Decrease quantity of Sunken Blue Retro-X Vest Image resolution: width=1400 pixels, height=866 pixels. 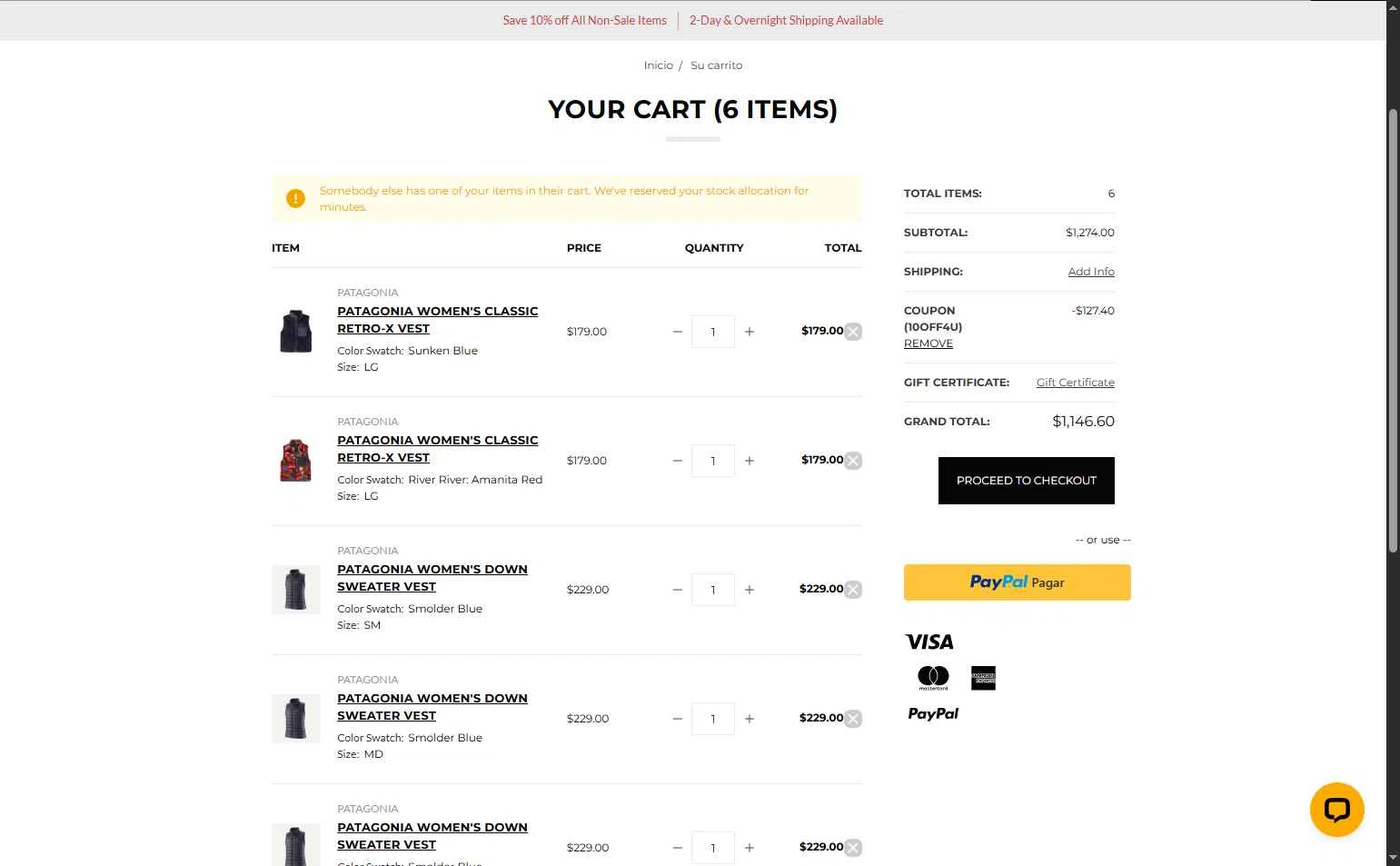[x=677, y=332]
